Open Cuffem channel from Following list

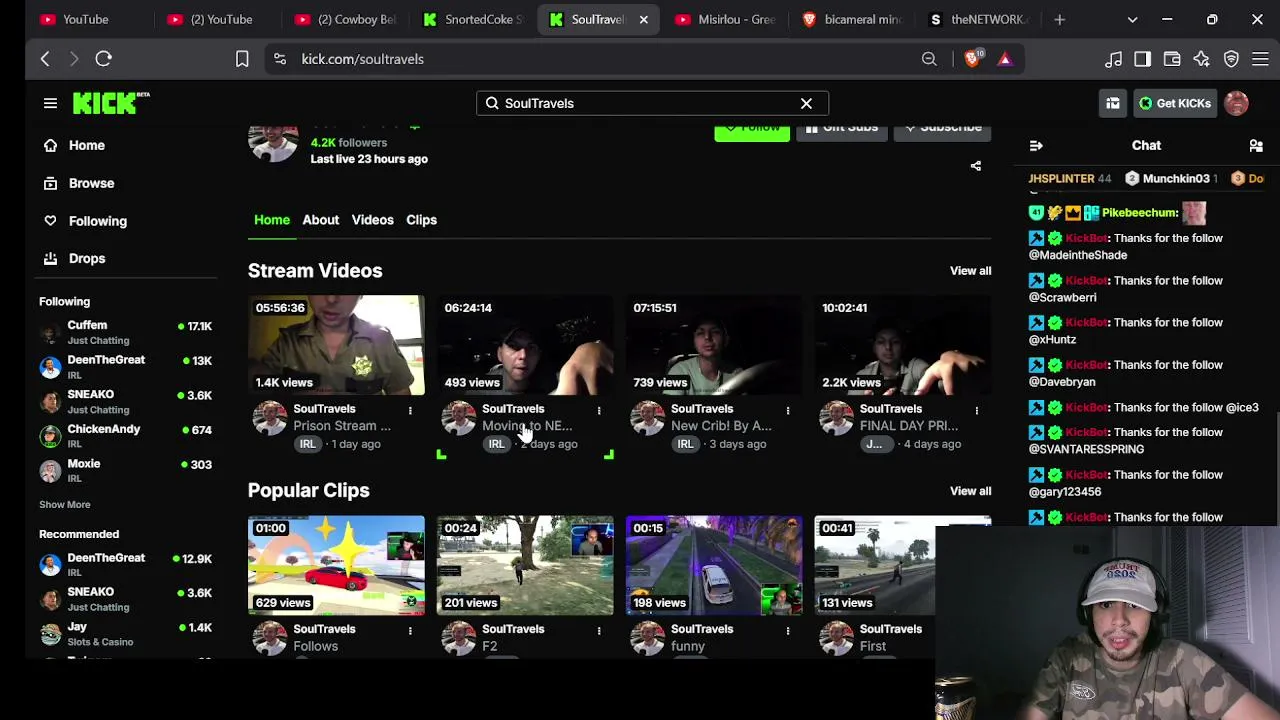click(x=125, y=332)
